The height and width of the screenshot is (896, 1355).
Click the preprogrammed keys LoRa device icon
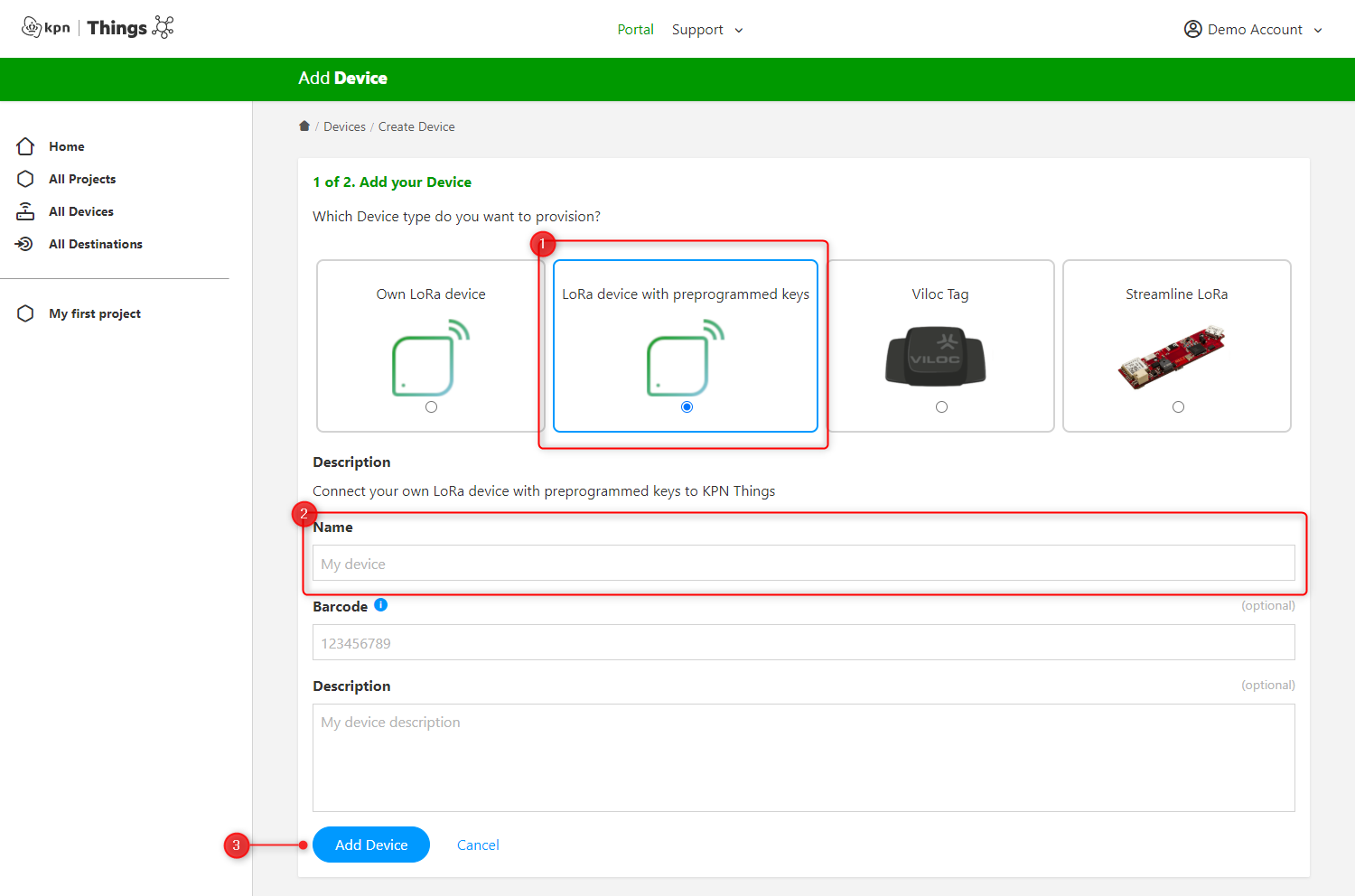[686, 358]
